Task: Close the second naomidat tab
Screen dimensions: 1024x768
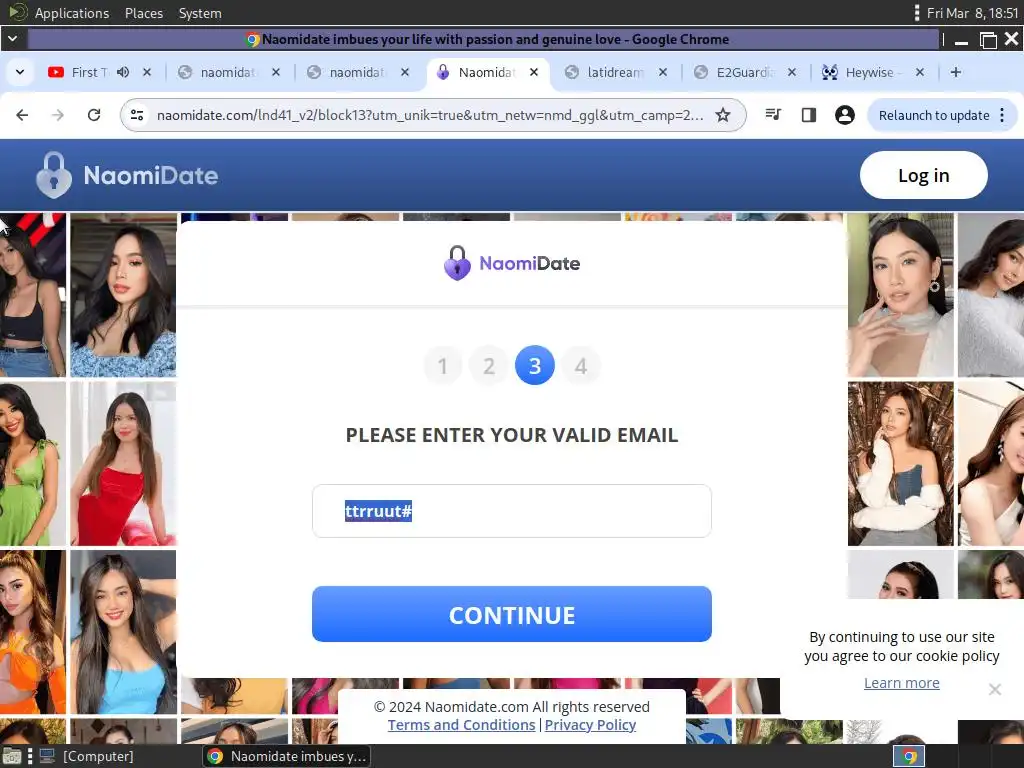Action: tap(405, 72)
